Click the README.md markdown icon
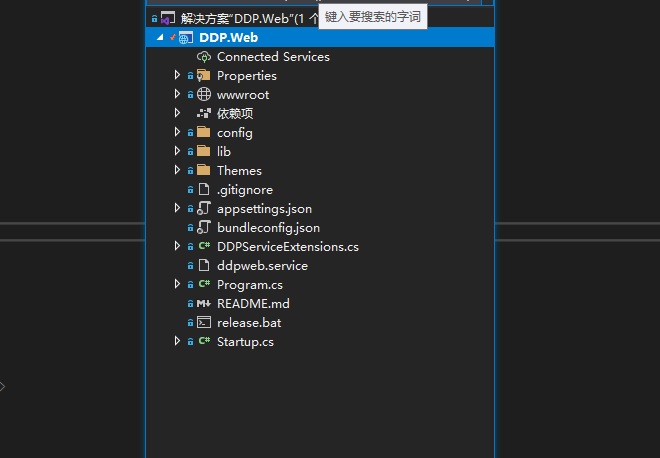The height and width of the screenshot is (458, 660). click(204, 304)
